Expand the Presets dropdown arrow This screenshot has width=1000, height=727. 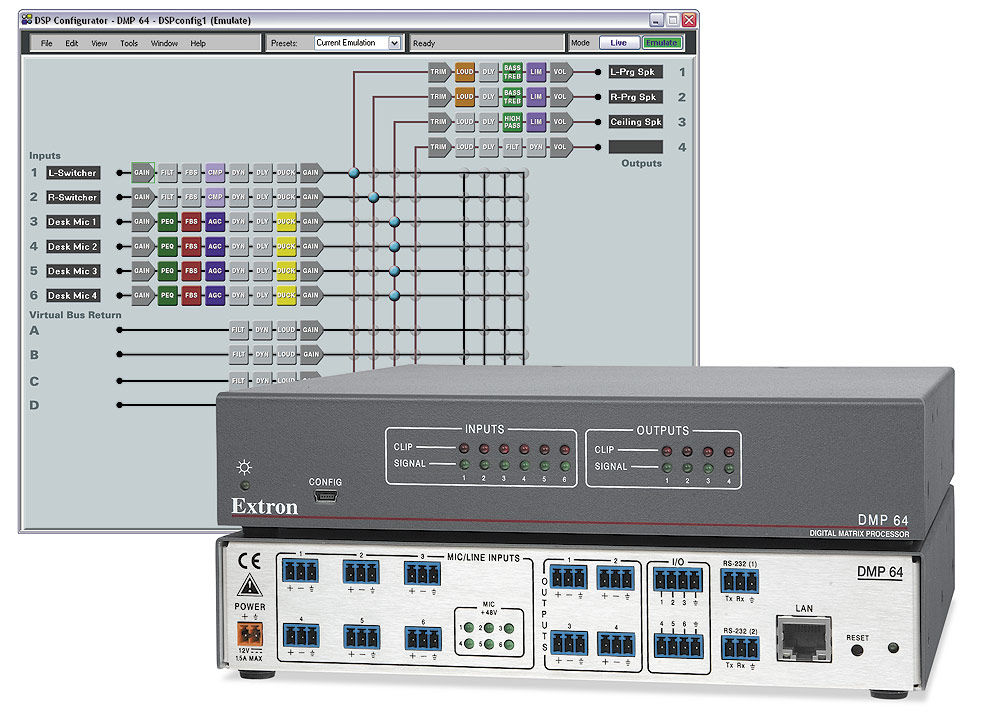(x=394, y=43)
